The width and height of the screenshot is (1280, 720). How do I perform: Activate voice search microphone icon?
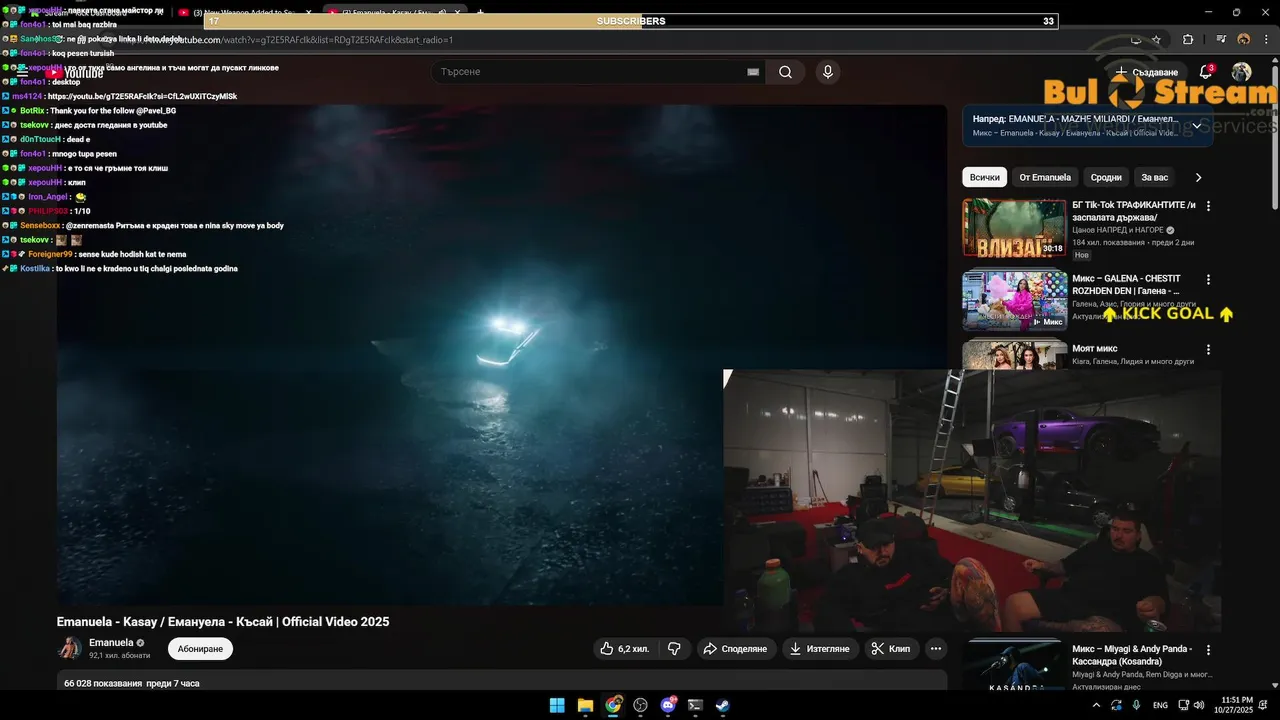click(x=827, y=72)
